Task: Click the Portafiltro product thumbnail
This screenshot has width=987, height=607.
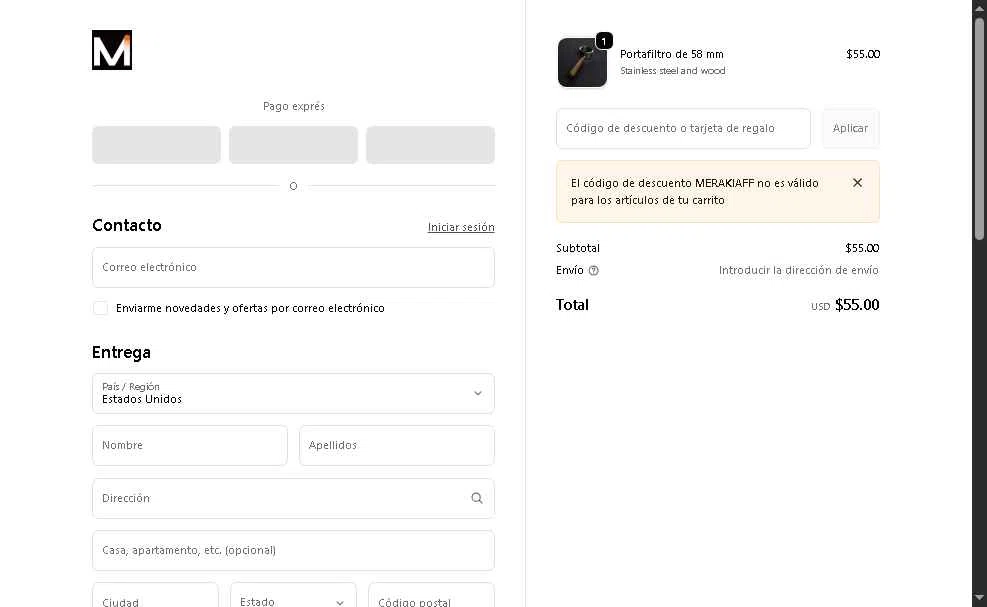Action: [x=582, y=62]
